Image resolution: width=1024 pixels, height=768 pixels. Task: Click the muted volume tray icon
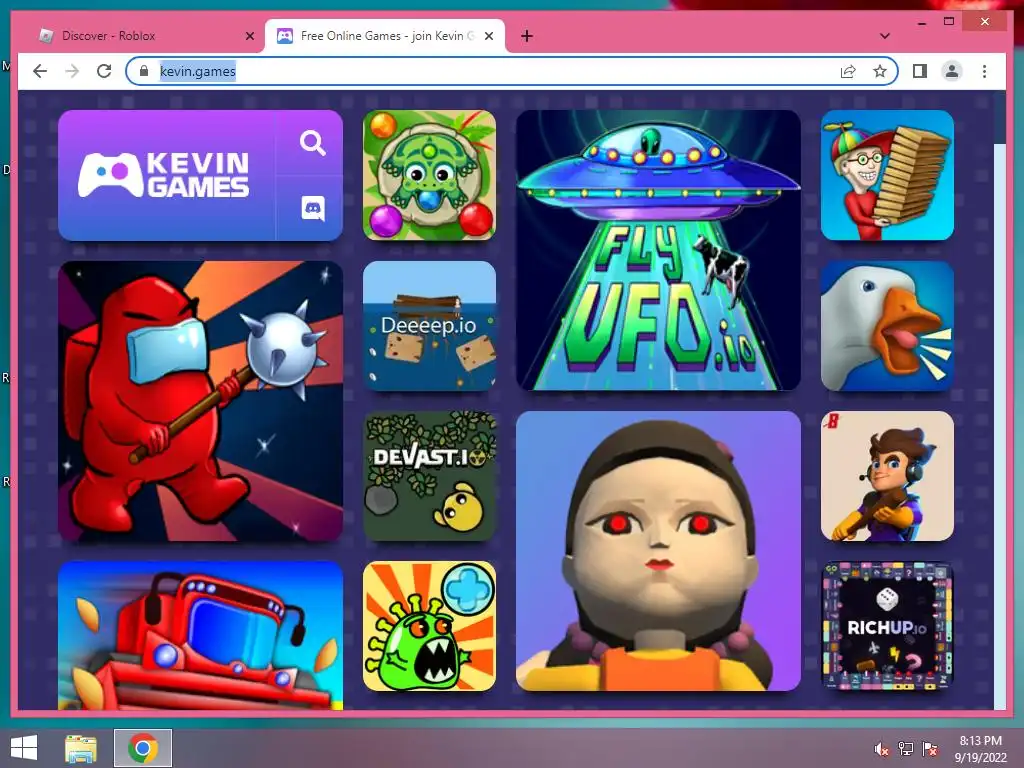point(881,749)
